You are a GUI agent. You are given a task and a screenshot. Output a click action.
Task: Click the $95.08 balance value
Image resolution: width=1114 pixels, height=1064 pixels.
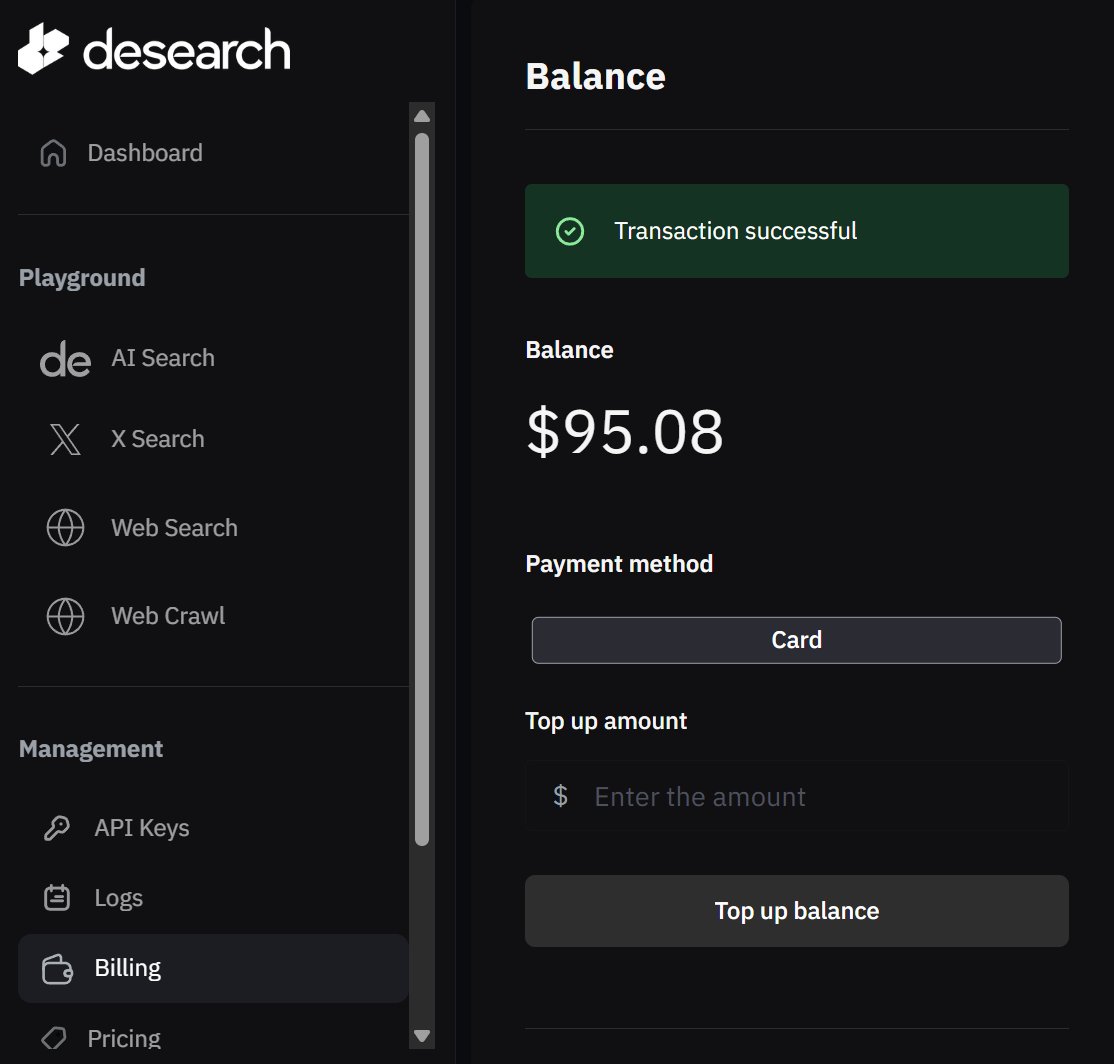[624, 432]
